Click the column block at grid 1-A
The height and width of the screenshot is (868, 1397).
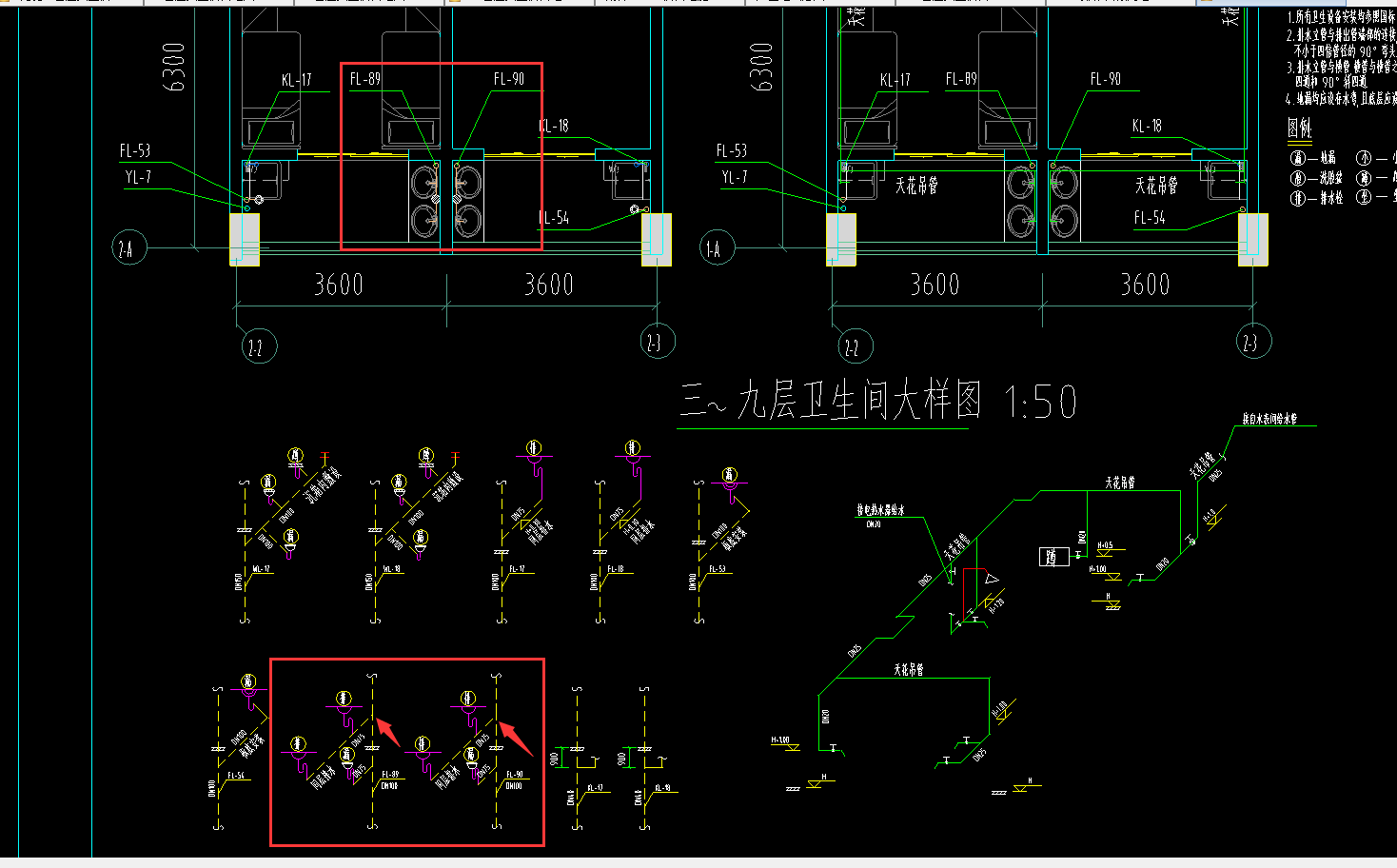841,239
